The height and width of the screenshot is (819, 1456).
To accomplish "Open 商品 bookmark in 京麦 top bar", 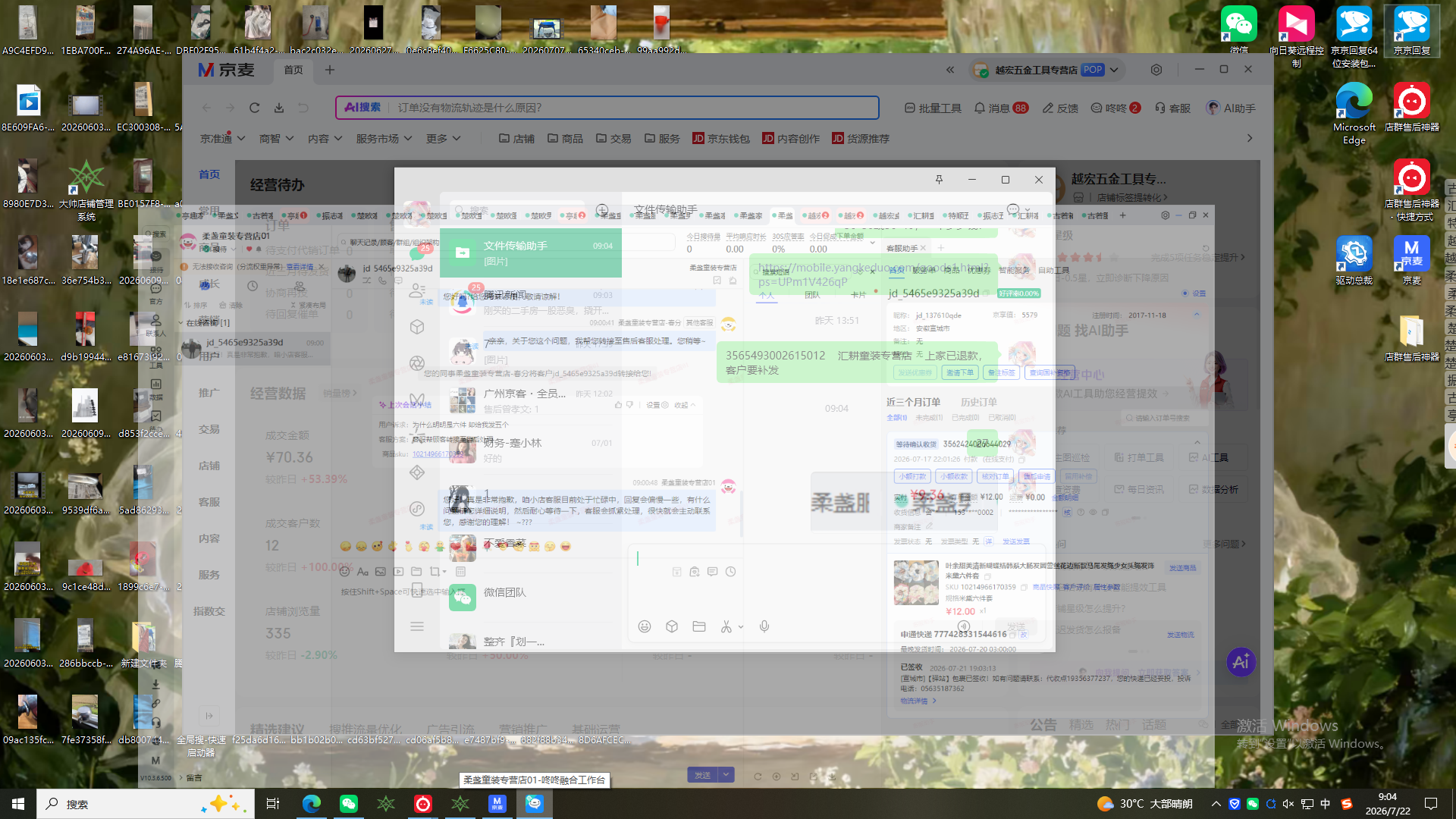I will [x=565, y=139].
